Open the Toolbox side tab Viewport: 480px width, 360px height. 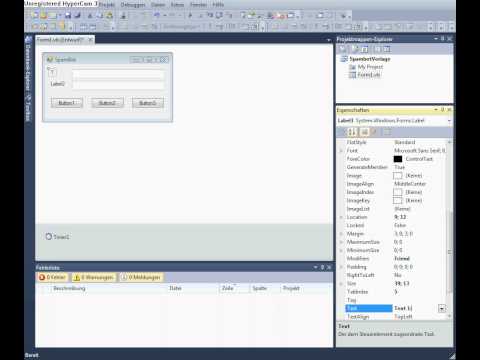pos(28,108)
